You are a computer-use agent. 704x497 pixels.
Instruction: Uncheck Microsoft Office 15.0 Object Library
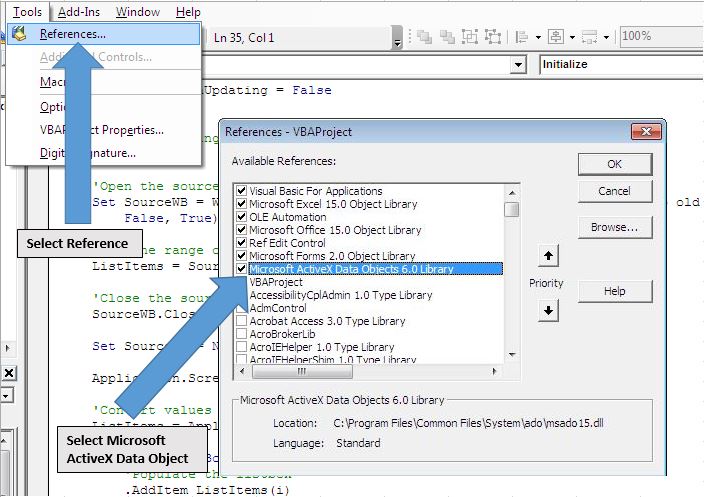coord(242,229)
